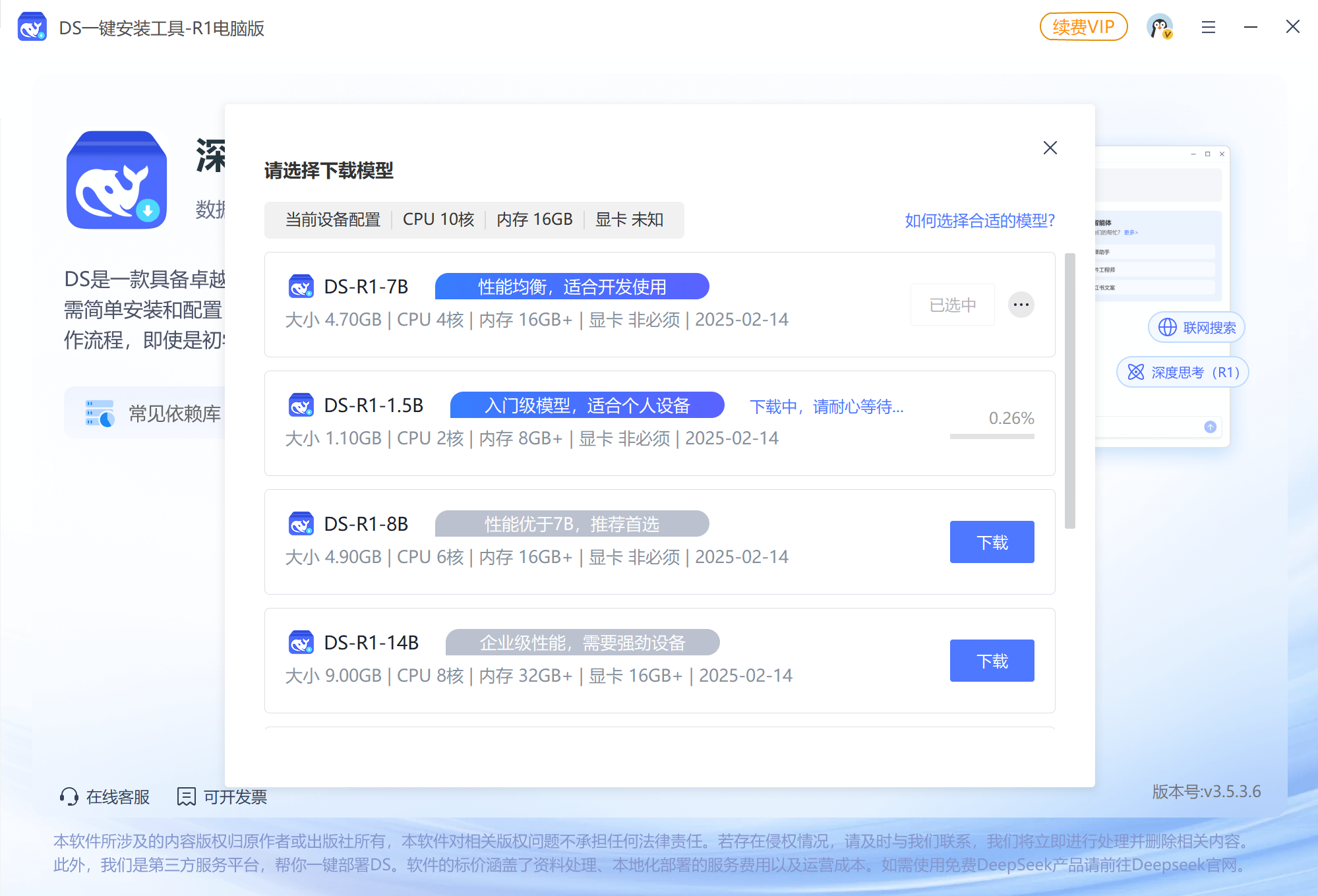Click the DS-R1-7B model icon
Screen dimensions: 1318x896
click(301, 287)
